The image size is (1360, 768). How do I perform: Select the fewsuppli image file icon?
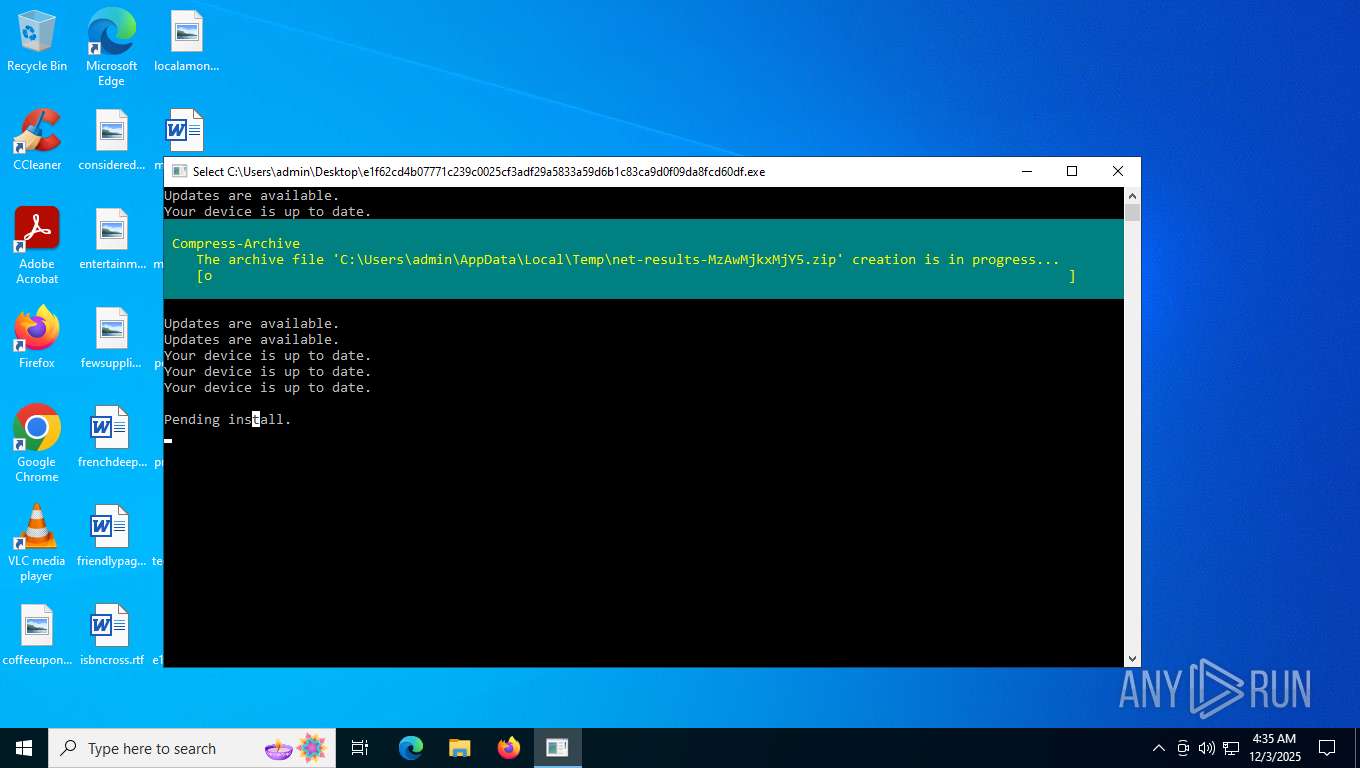point(111,339)
